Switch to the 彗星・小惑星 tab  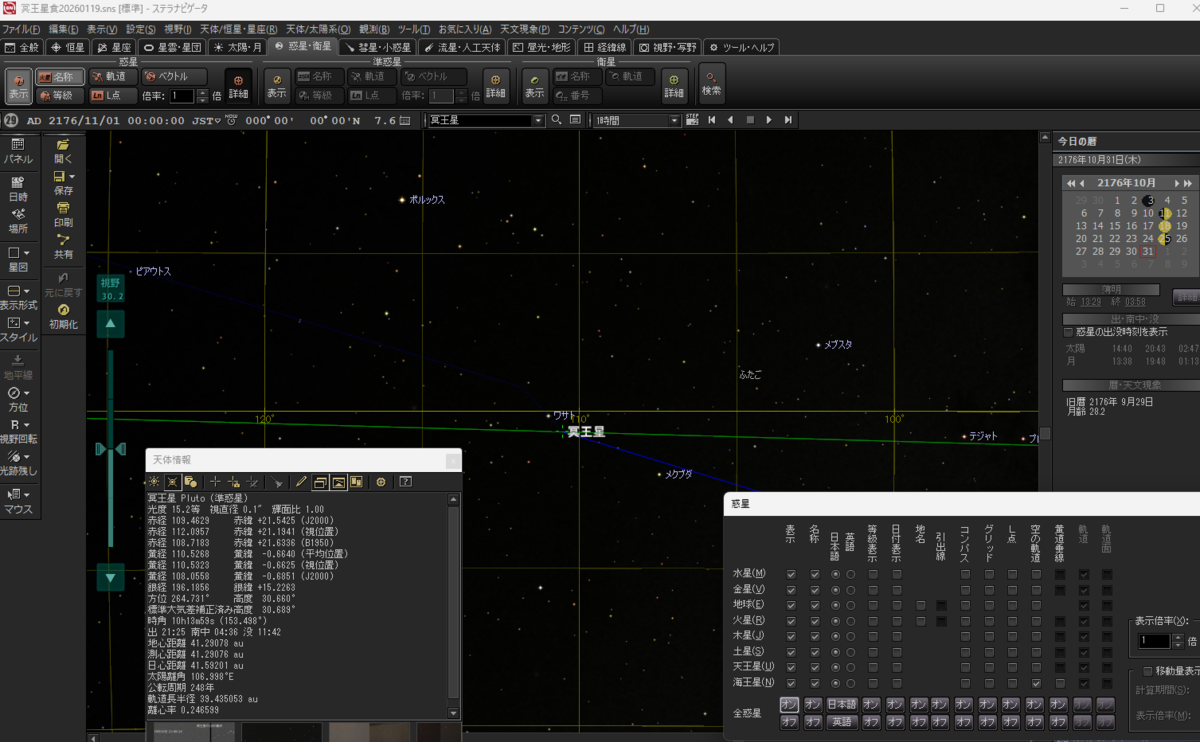click(376, 47)
